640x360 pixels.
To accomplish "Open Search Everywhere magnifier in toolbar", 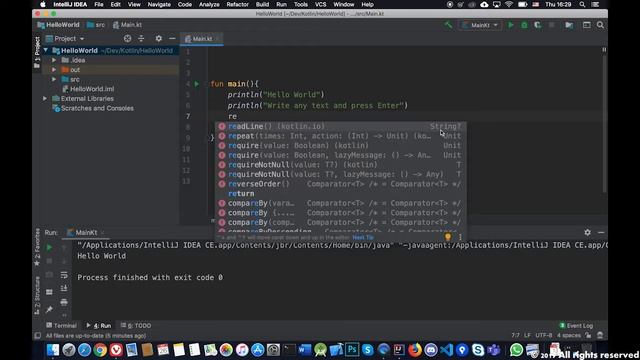I will (x=600, y=25).
